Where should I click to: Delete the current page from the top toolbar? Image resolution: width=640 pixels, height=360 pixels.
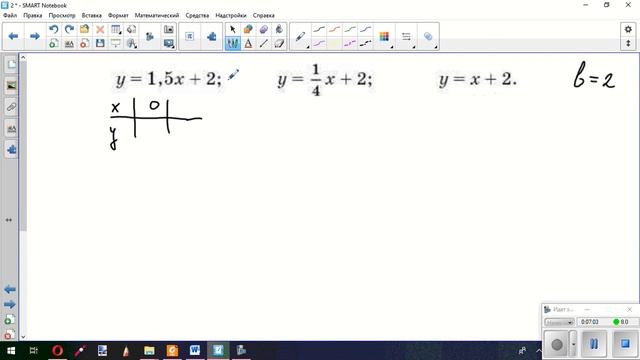[x=84, y=43]
